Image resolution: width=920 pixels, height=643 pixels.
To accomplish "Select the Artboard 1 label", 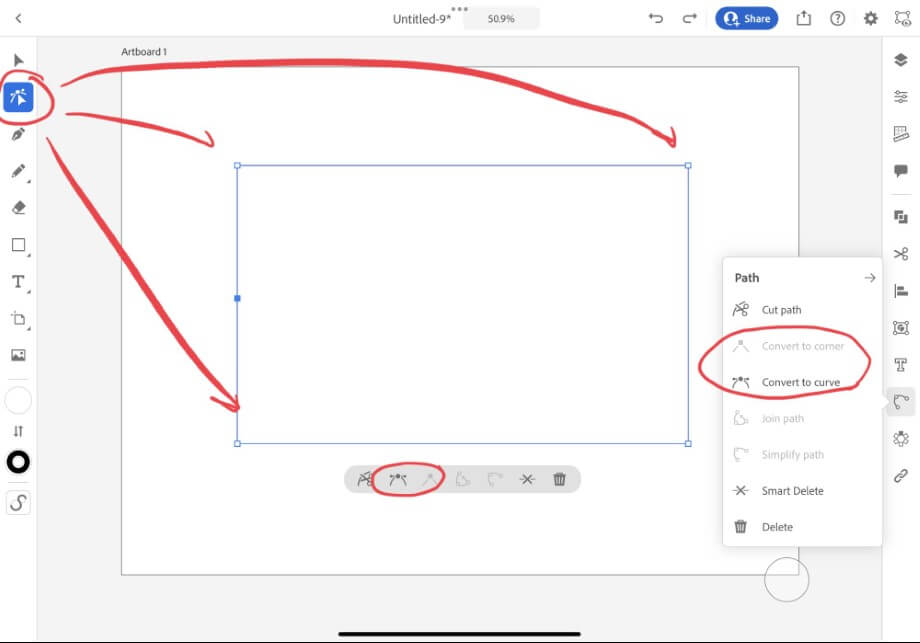I will (x=144, y=52).
